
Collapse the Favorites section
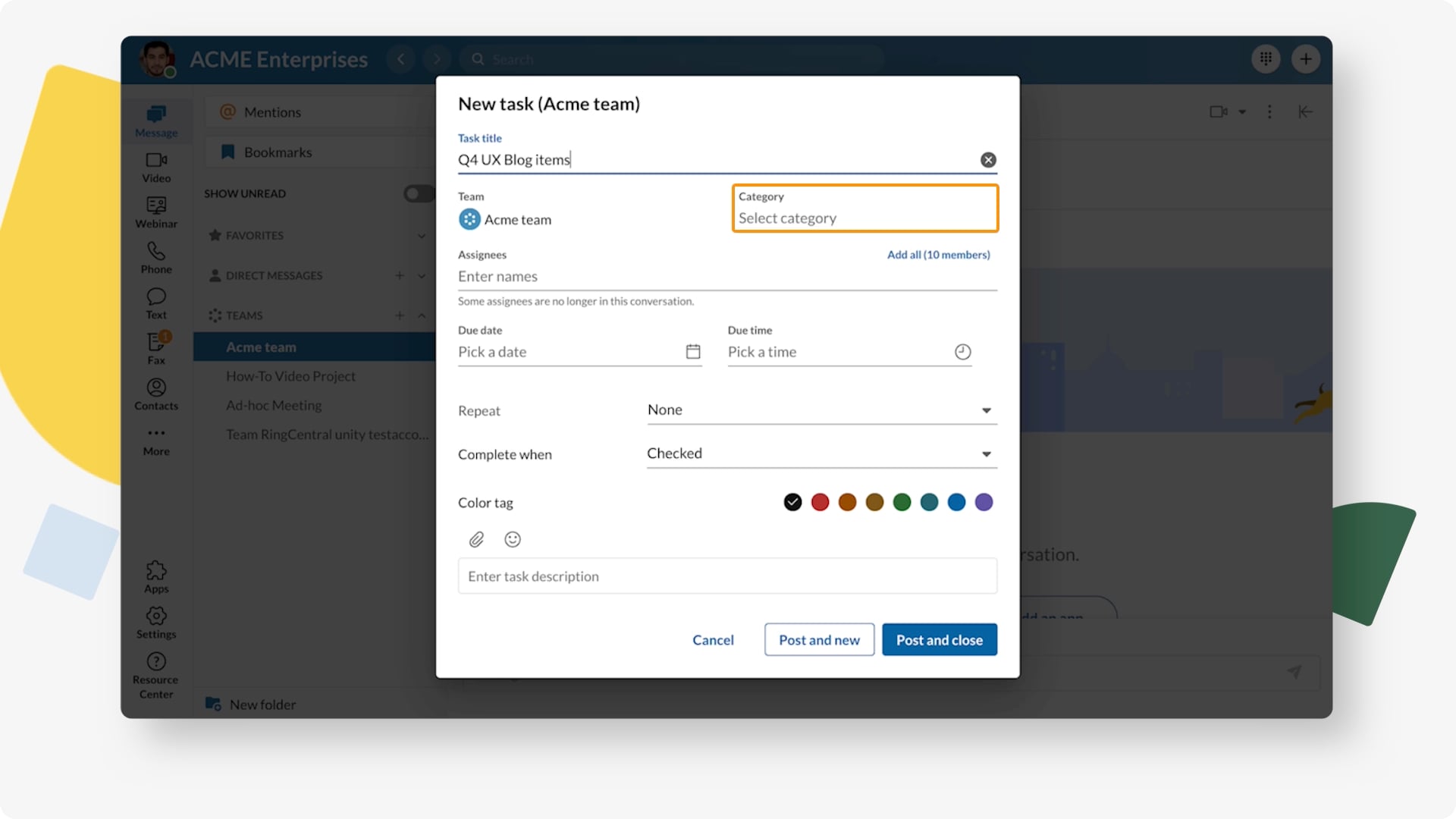[x=422, y=235]
